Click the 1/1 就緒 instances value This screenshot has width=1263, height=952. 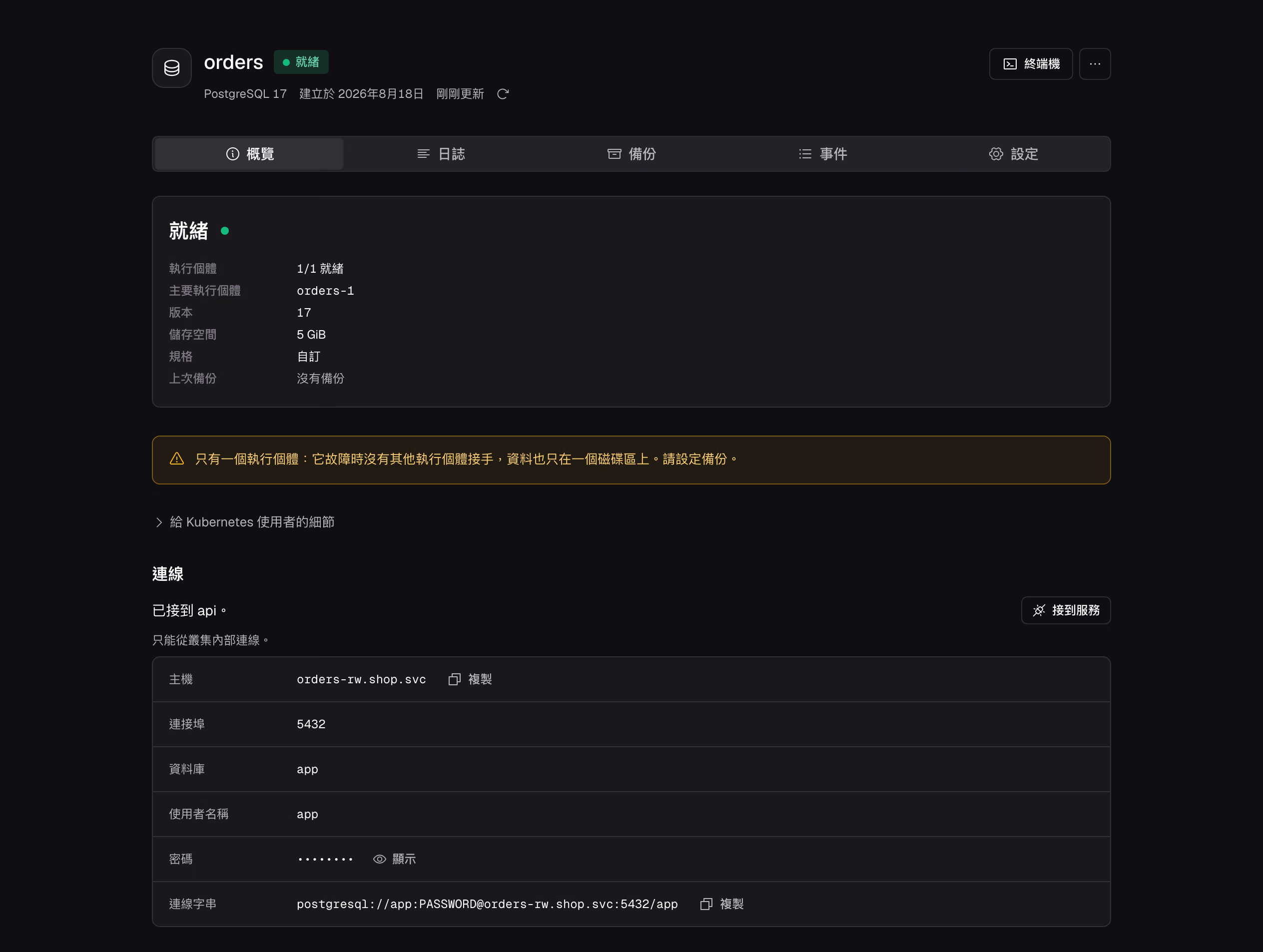point(320,269)
